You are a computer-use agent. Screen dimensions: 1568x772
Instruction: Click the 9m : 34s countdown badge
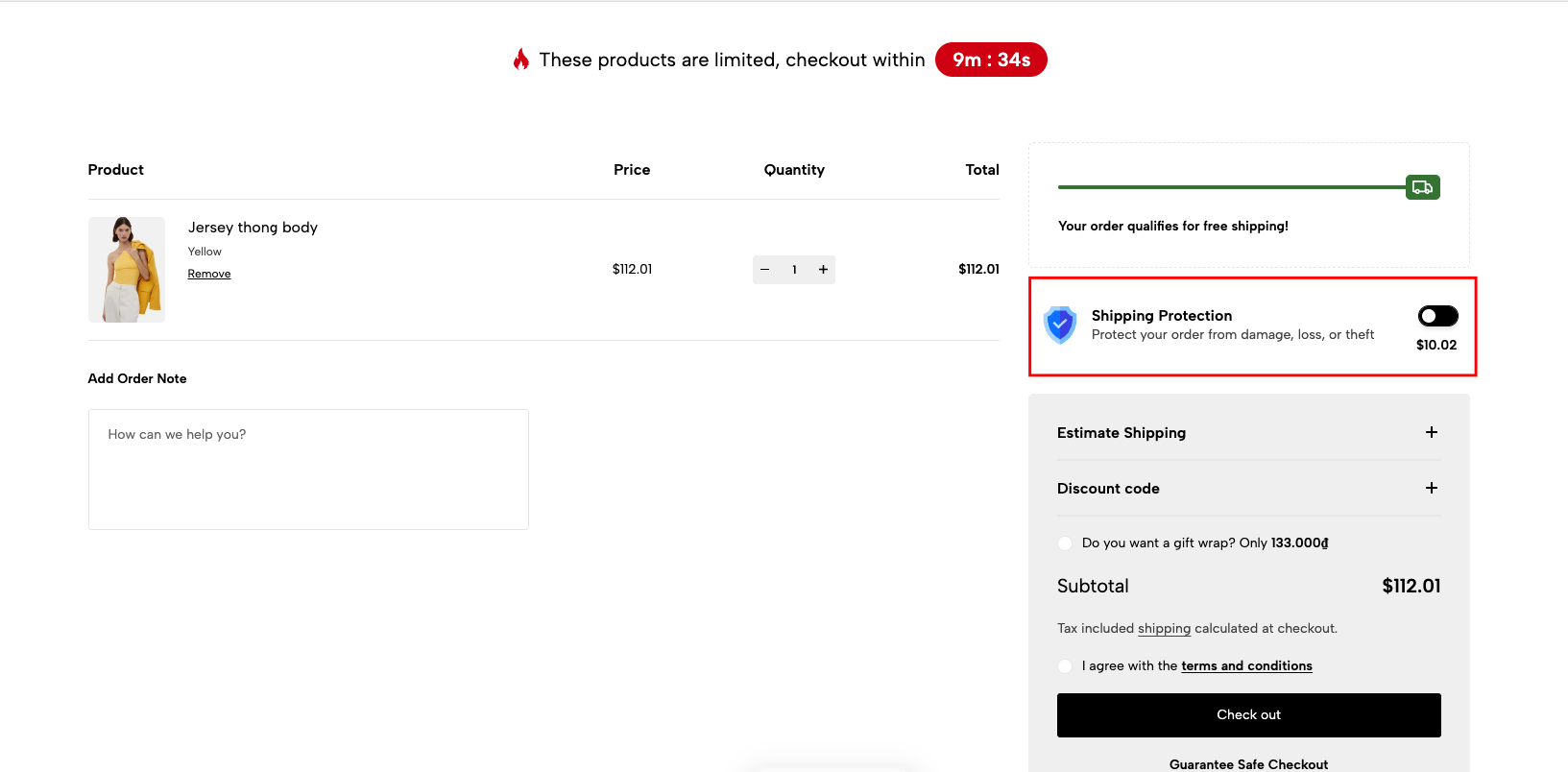coord(990,60)
